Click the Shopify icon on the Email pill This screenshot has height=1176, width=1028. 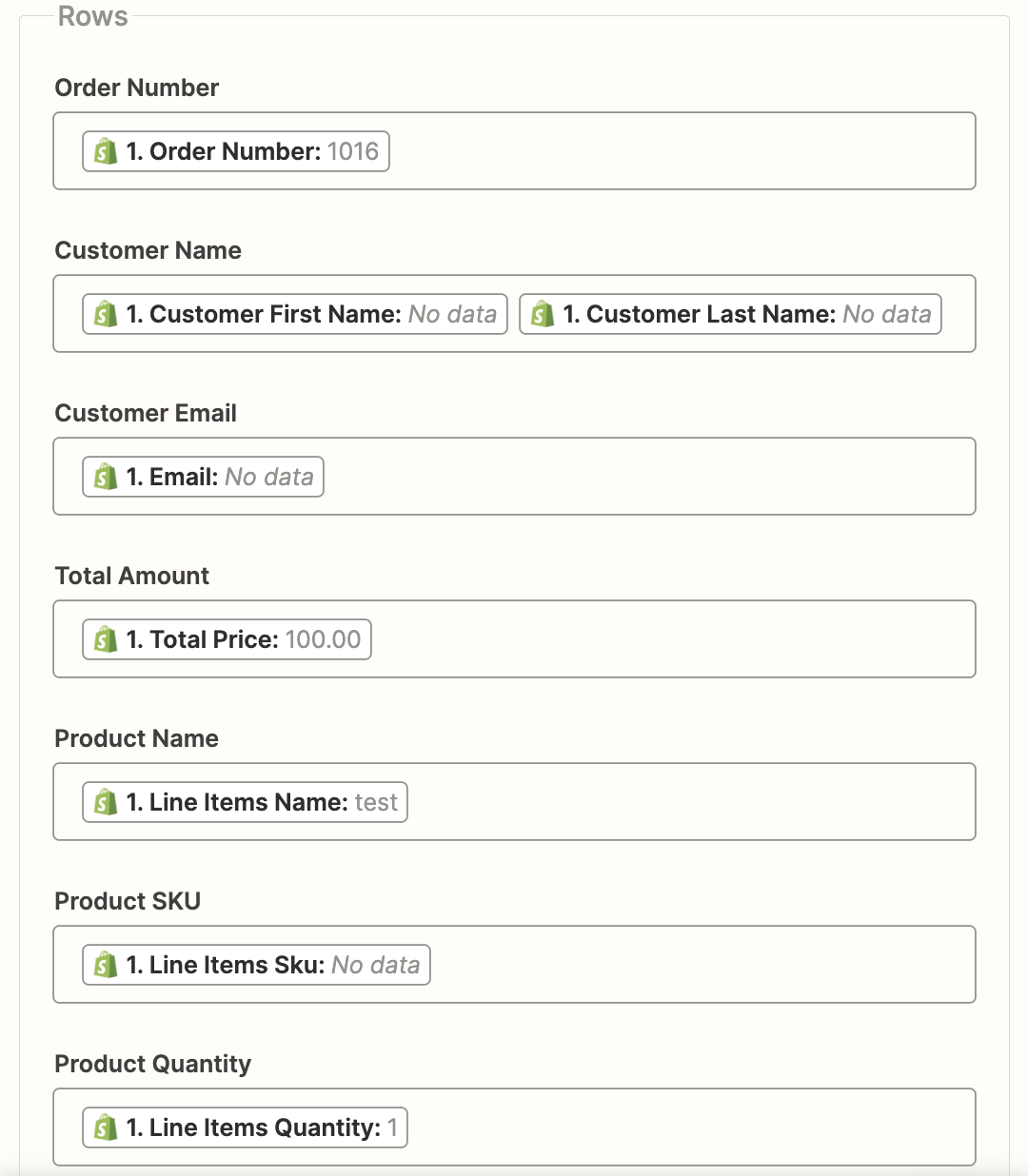pyautogui.click(x=104, y=476)
